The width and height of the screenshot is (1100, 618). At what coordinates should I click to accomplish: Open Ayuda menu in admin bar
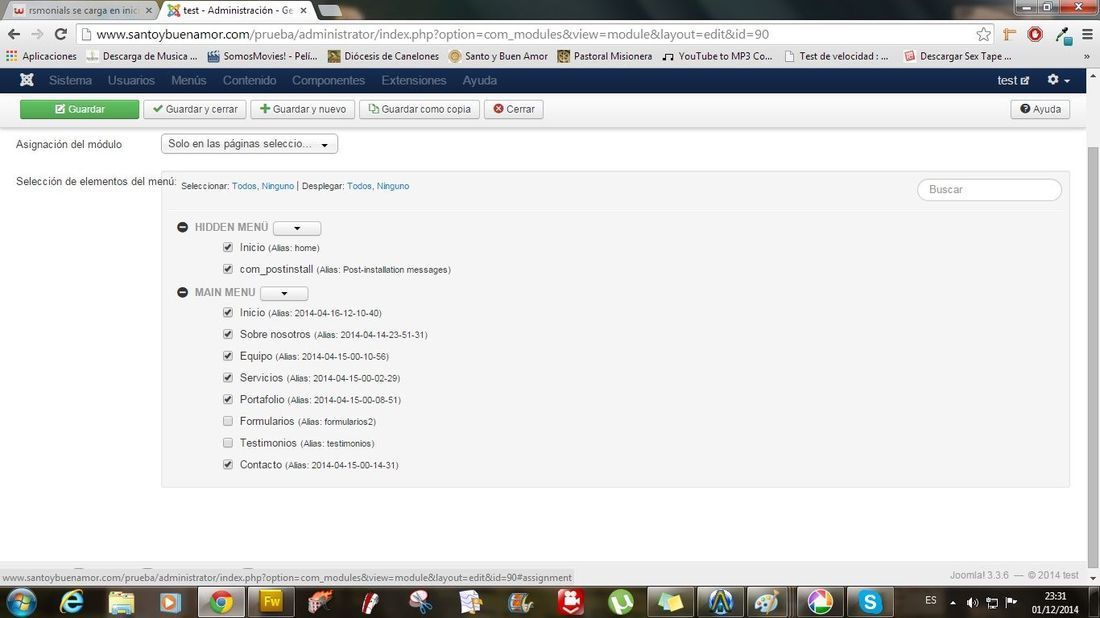coord(480,80)
